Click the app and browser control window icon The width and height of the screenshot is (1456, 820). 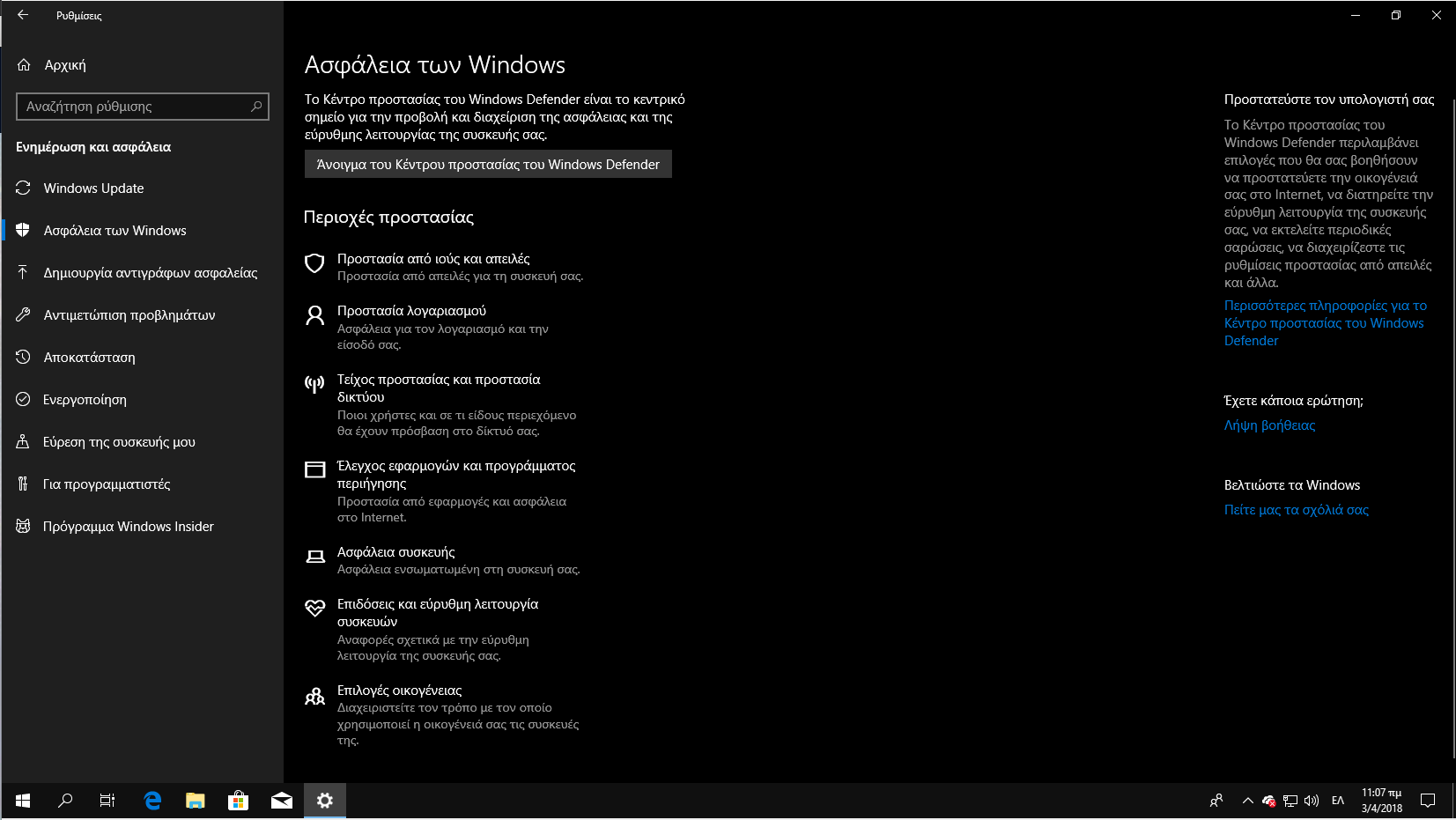tap(314, 469)
